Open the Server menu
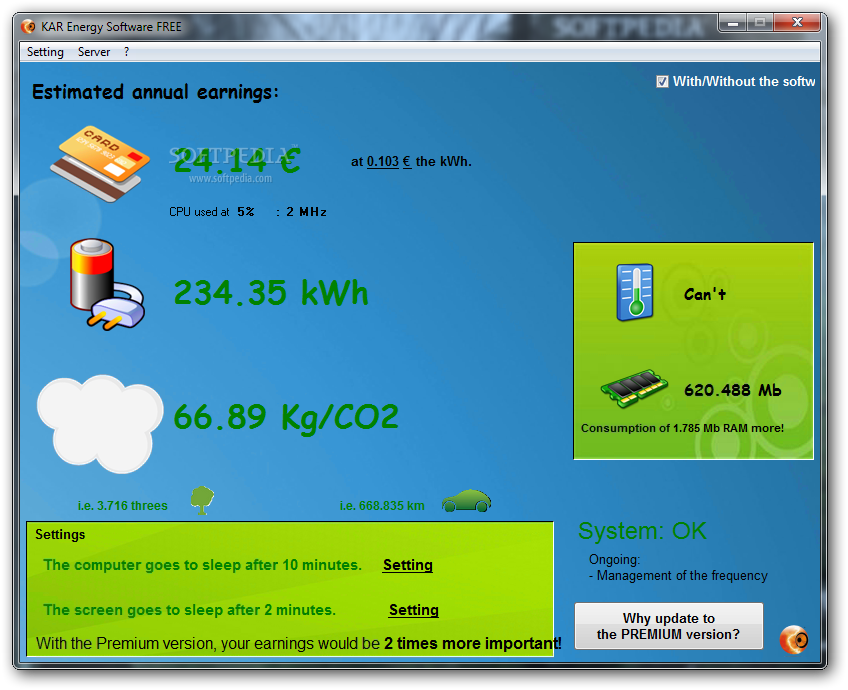The image size is (848, 690). tap(94, 52)
